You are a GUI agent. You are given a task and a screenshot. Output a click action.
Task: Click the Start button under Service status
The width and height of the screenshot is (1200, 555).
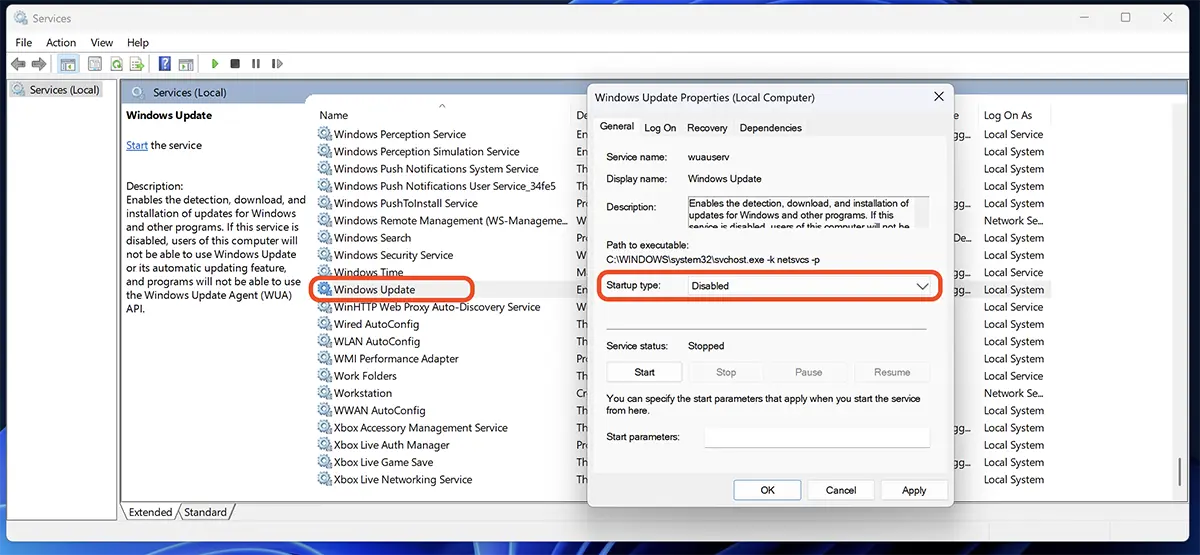645,372
